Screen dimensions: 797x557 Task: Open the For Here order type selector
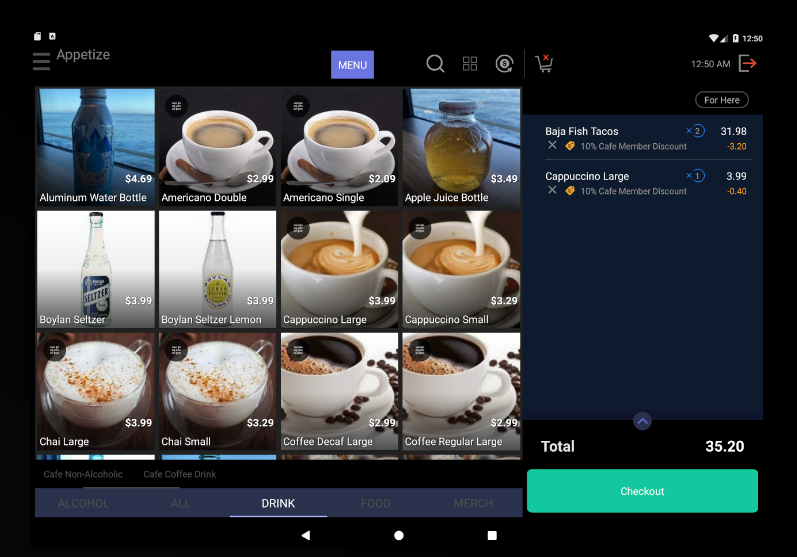(x=721, y=100)
